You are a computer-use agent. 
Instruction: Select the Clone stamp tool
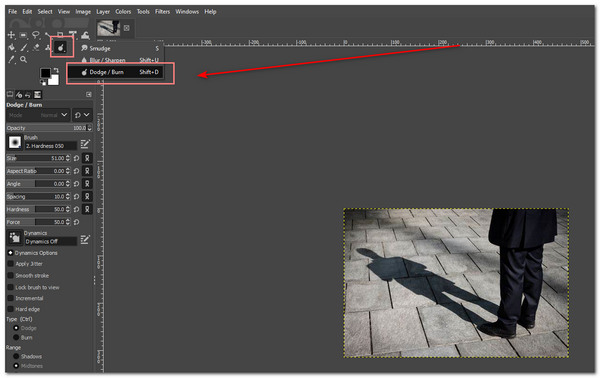[x=47, y=47]
